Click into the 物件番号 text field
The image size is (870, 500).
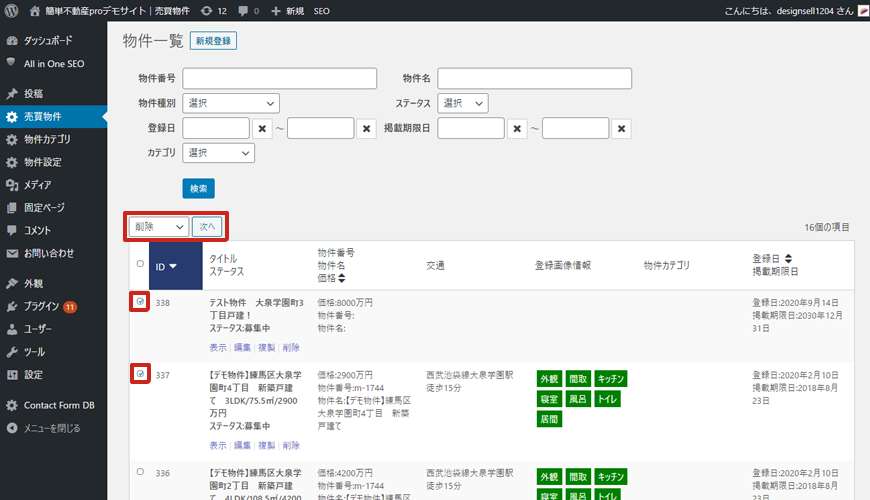click(x=279, y=79)
